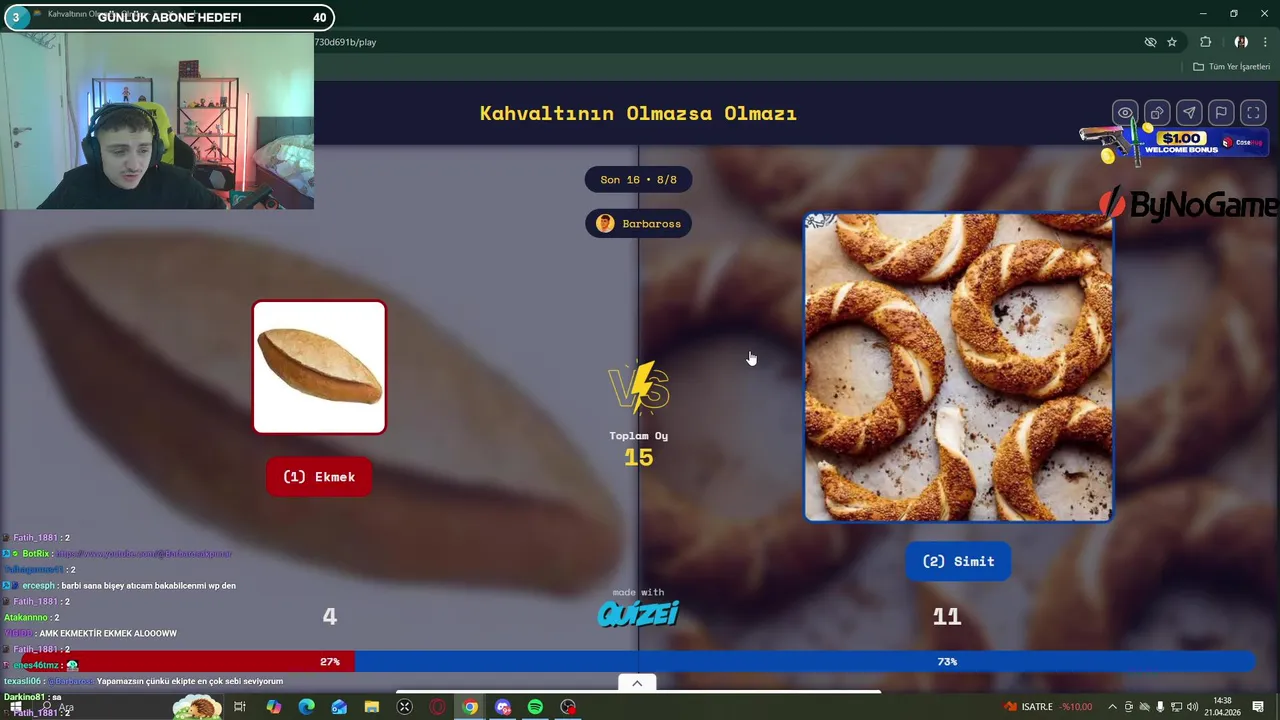Open the volume speaker tray icon
The width and height of the screenshot is (1280, 720).
tap(1192, 707)
